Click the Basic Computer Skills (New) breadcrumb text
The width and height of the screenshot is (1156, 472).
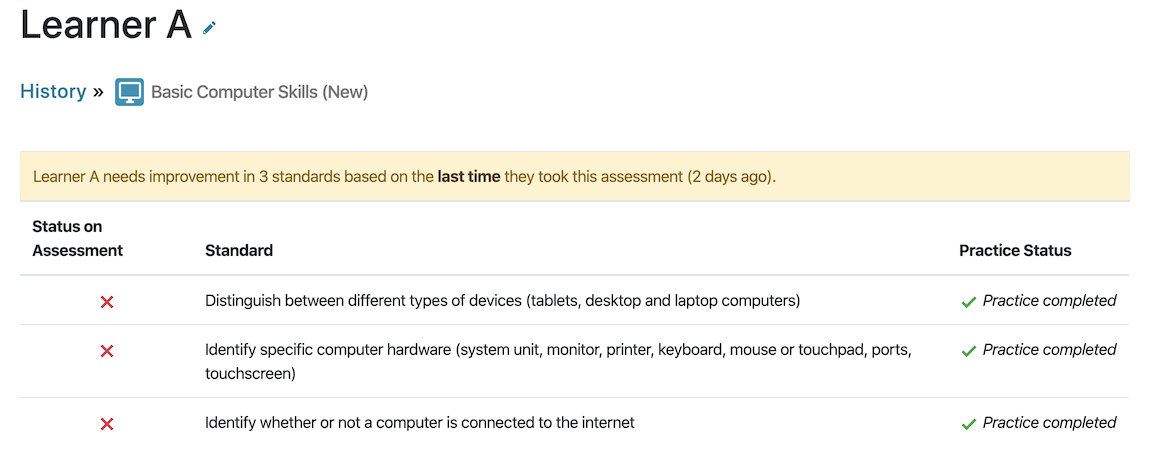pos(259,92)
